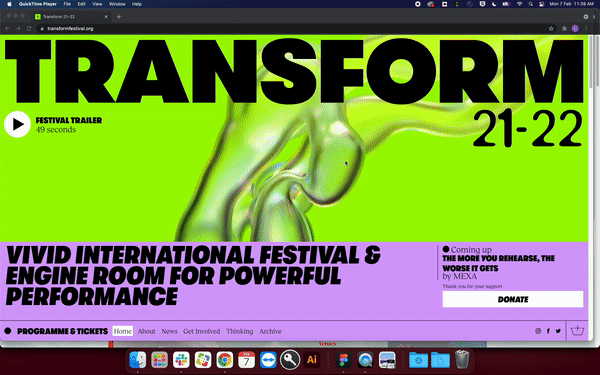
Task: Open Preview from the dock
Action: tap(387, 360)
